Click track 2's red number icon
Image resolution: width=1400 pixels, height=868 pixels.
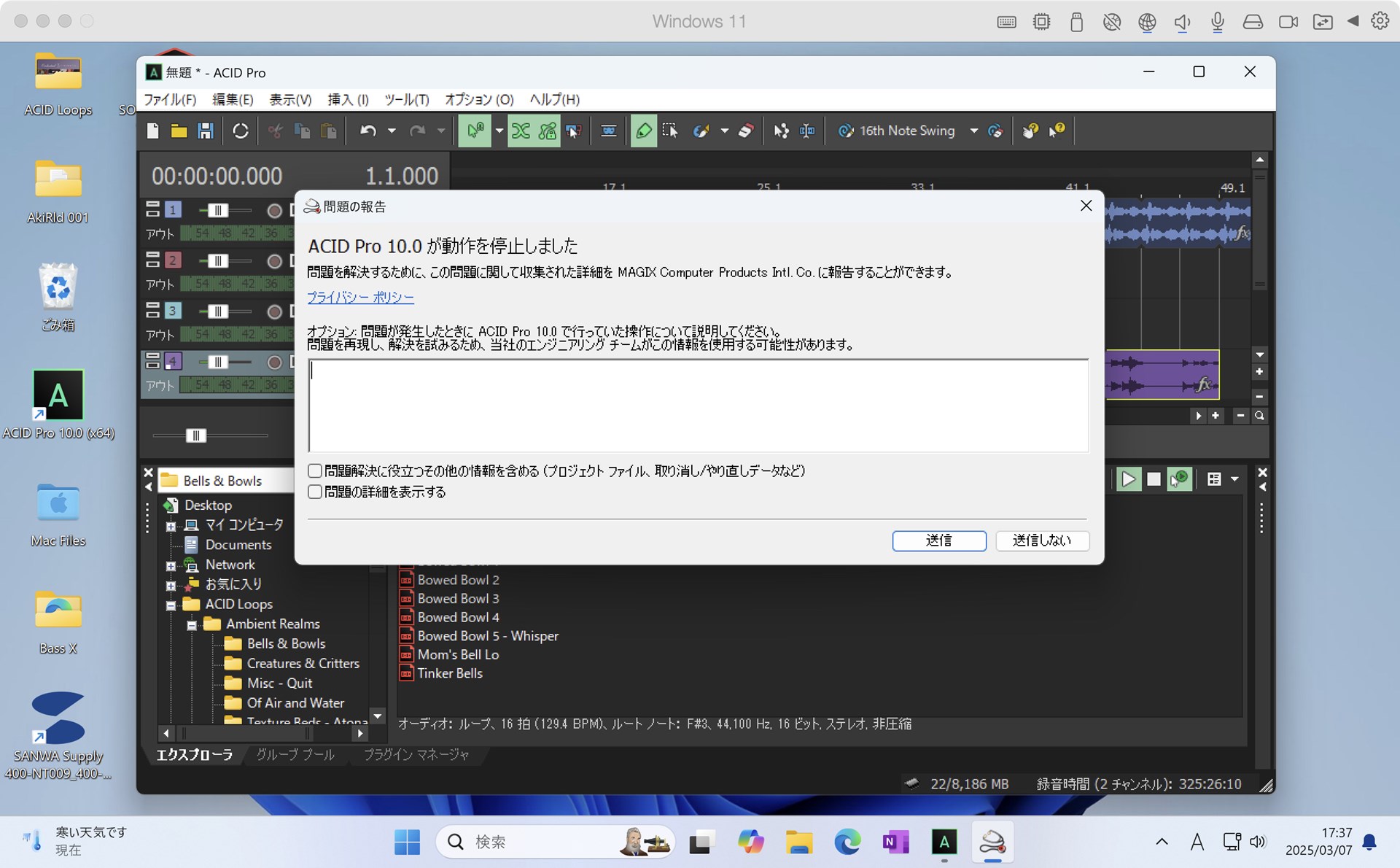173,260
